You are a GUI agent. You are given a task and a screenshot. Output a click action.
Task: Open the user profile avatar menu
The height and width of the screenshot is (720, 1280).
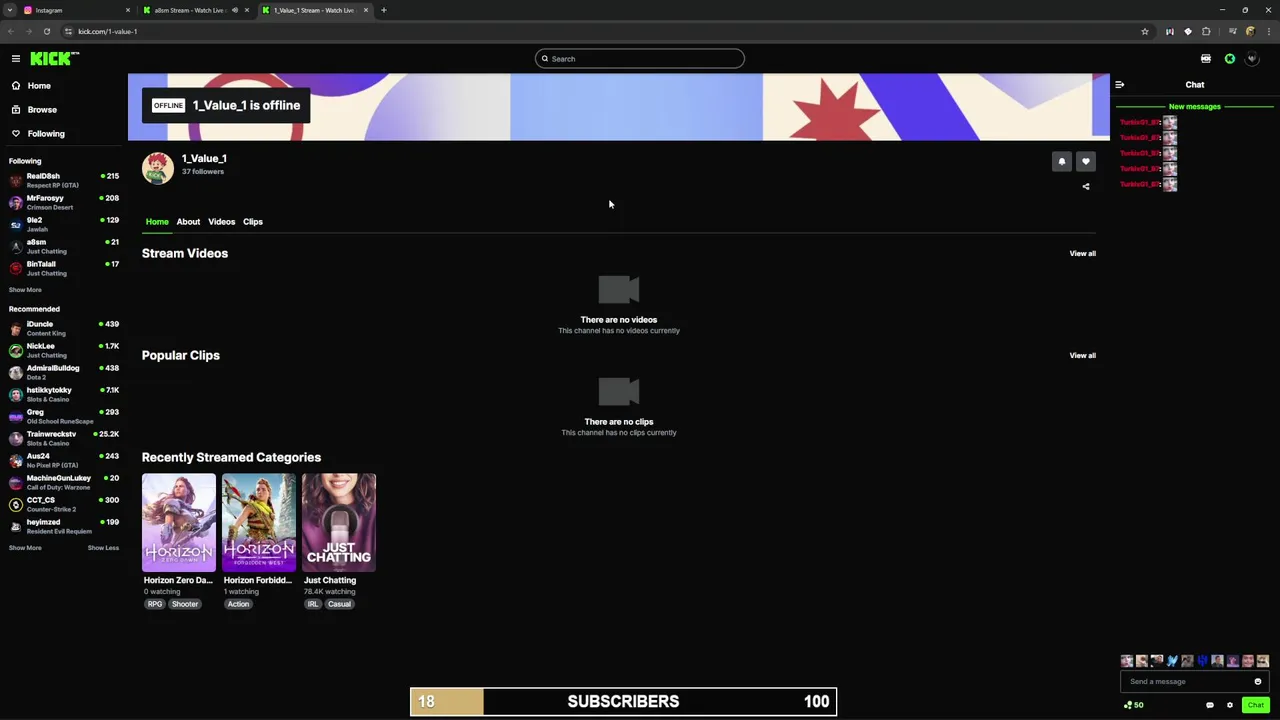(x=1252, y=59)
